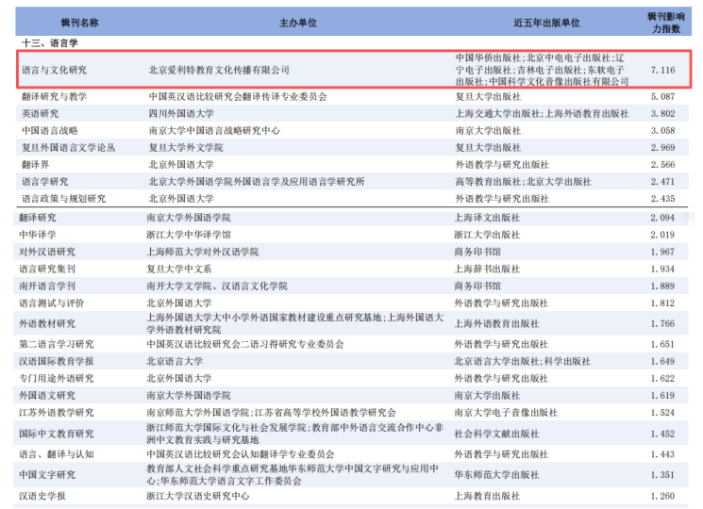Click the index value 1.260
703x509 pixels.
(662, 496)
